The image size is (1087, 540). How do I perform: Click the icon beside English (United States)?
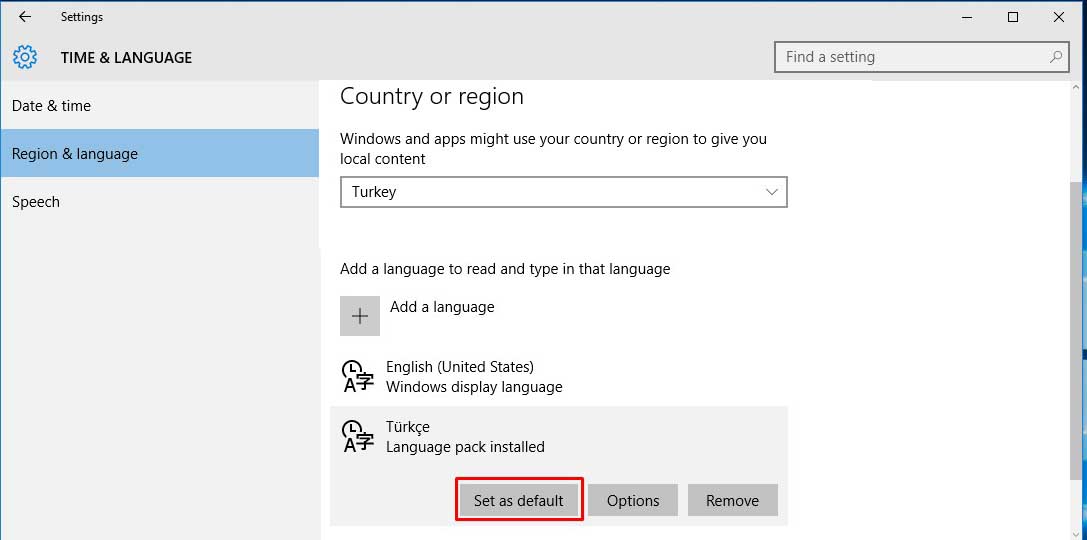(358, 377)
